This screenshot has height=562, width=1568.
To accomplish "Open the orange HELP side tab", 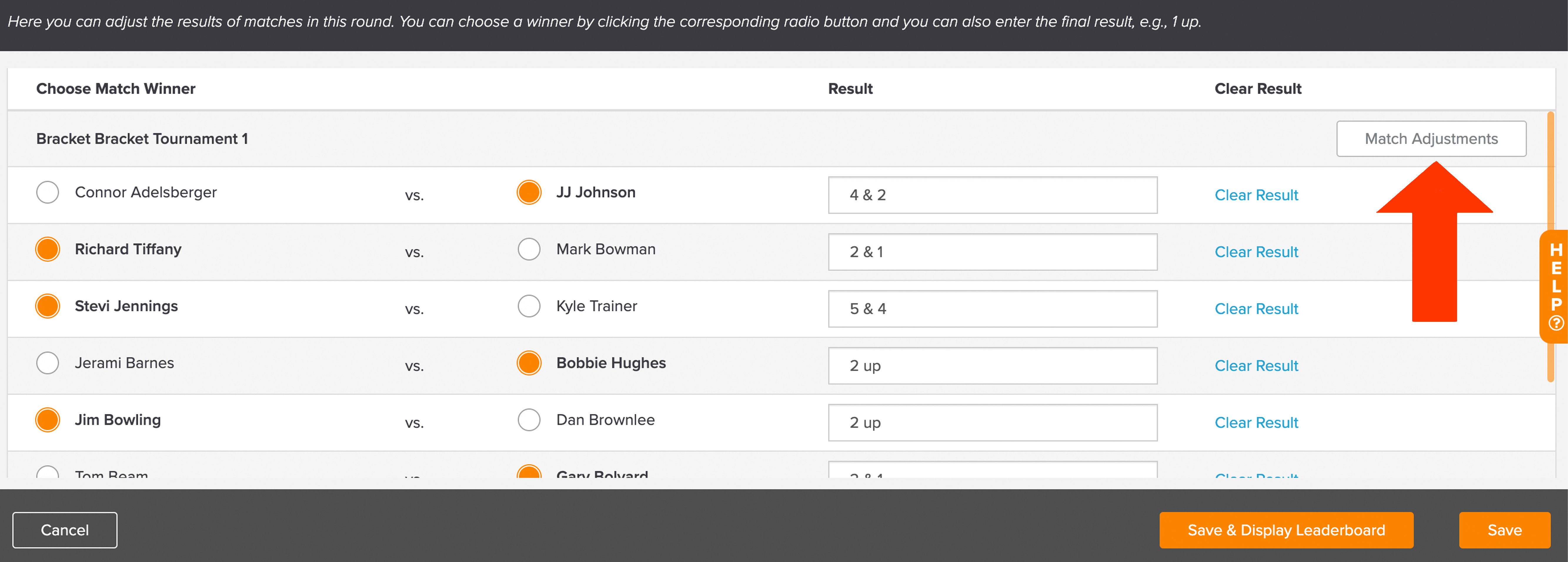I will (1554, 286).
